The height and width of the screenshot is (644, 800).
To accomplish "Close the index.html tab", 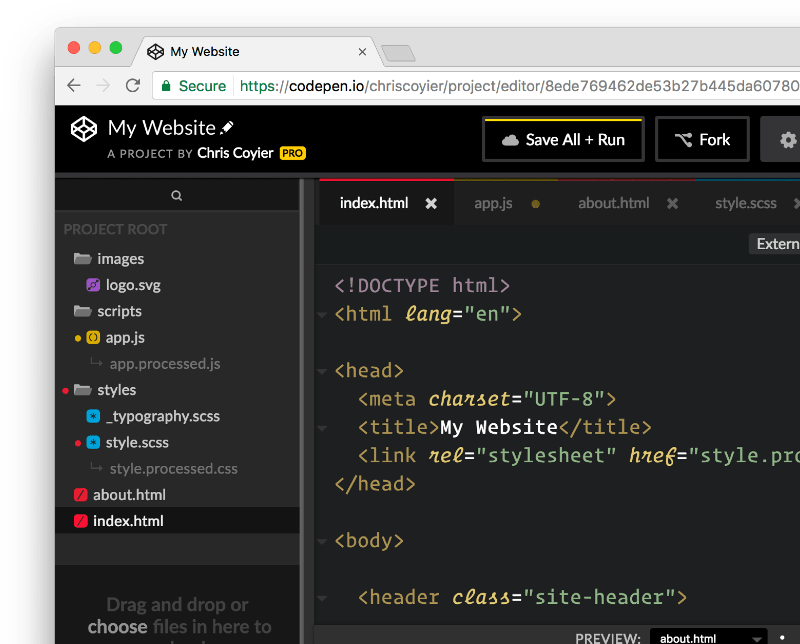I will (x=431, y=202).
